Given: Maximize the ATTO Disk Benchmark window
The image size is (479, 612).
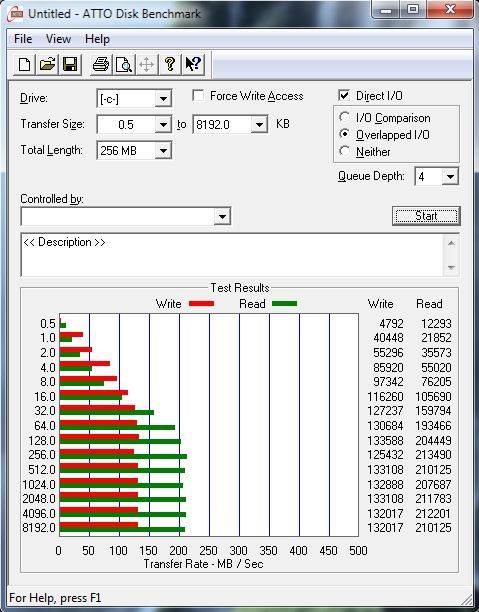Looking at the screenshot, I should click(x=413, y=10).
